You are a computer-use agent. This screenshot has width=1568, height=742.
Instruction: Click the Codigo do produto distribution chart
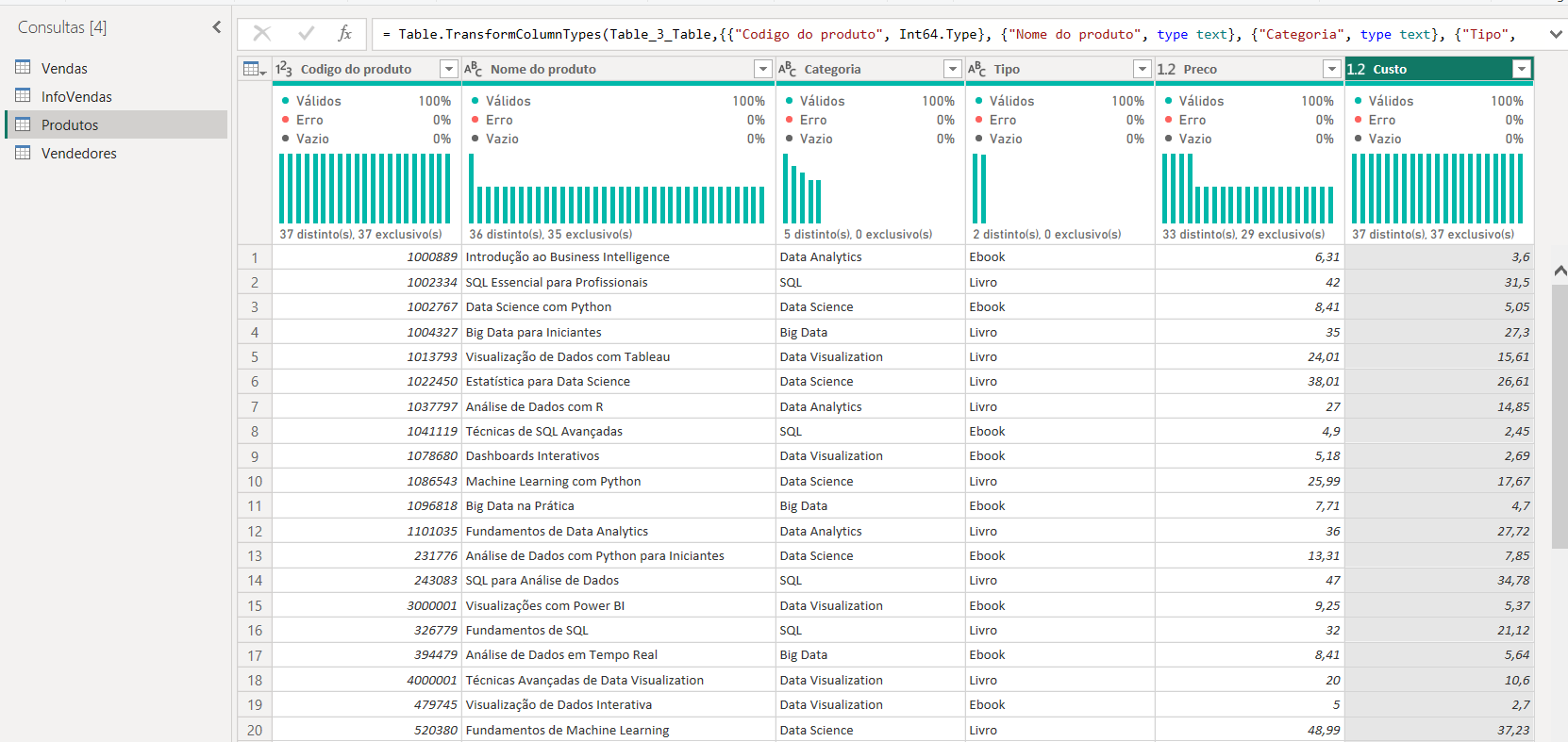tap(365, 189)
